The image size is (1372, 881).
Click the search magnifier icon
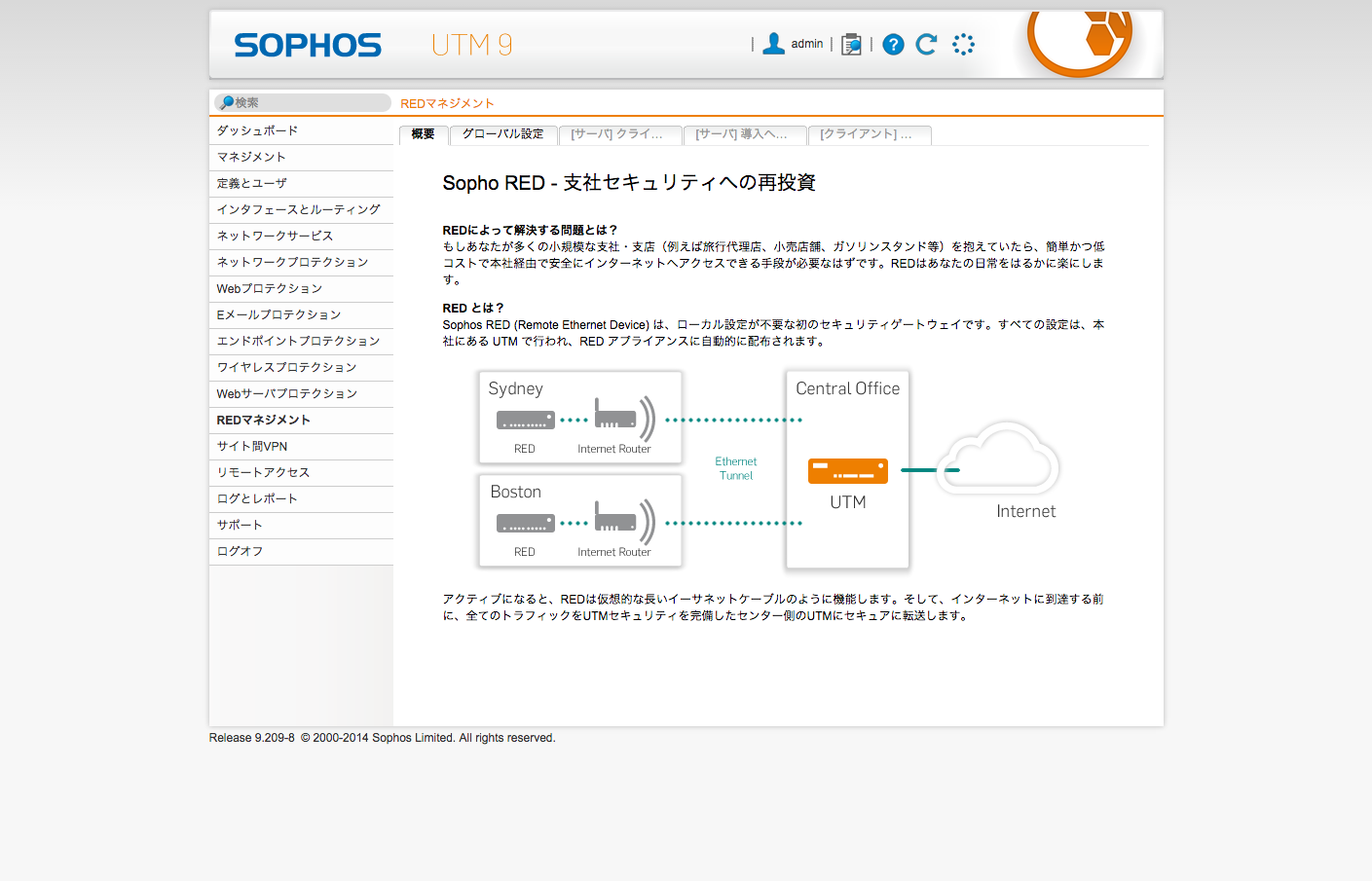tap(226, 102)
